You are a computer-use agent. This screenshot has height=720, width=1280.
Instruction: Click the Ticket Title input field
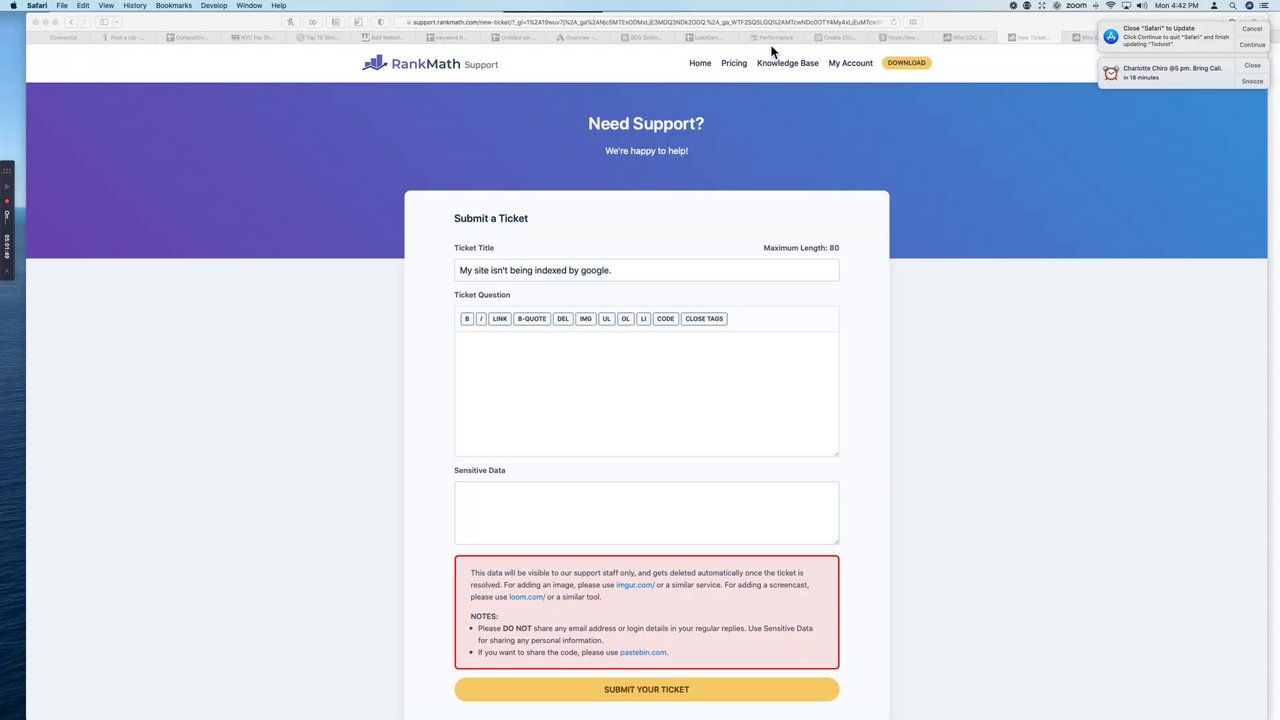pyautogui.click(x=647, y=270)
